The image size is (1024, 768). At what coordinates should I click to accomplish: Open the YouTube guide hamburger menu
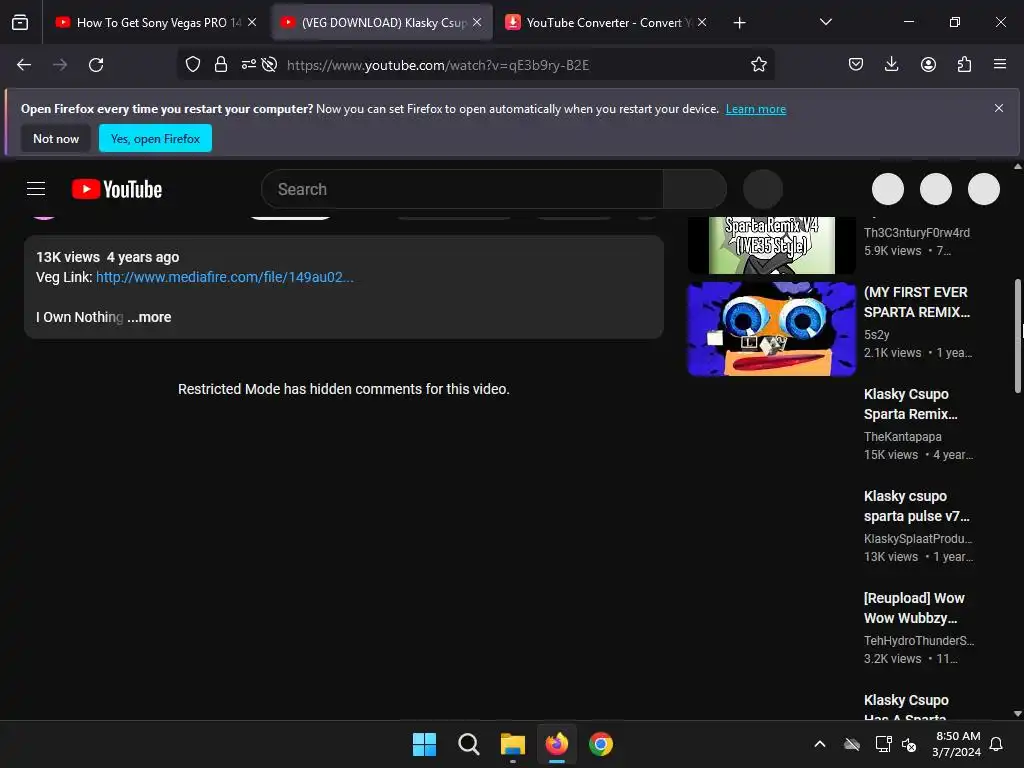[36, 189]
